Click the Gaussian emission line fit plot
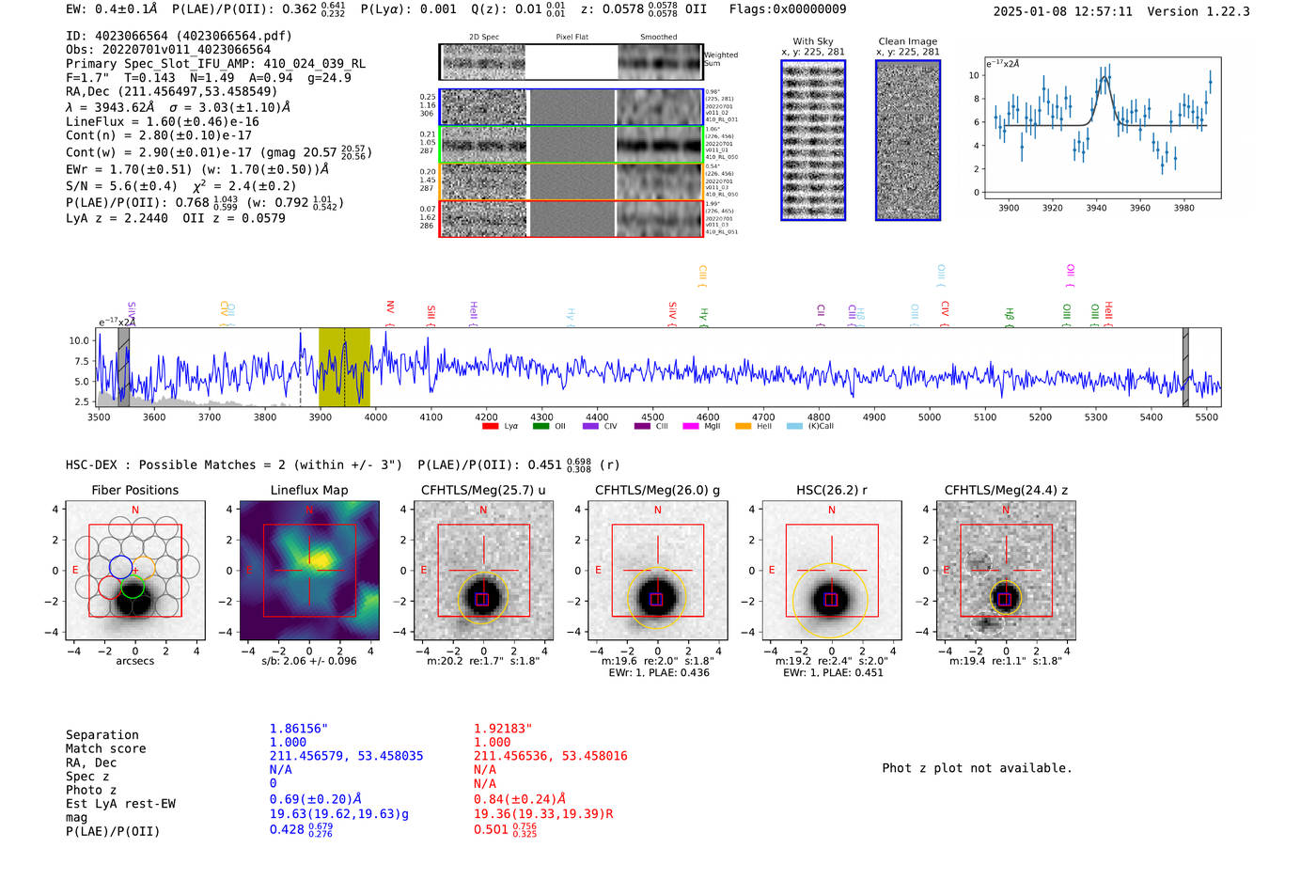 (x=1103, y=127)
